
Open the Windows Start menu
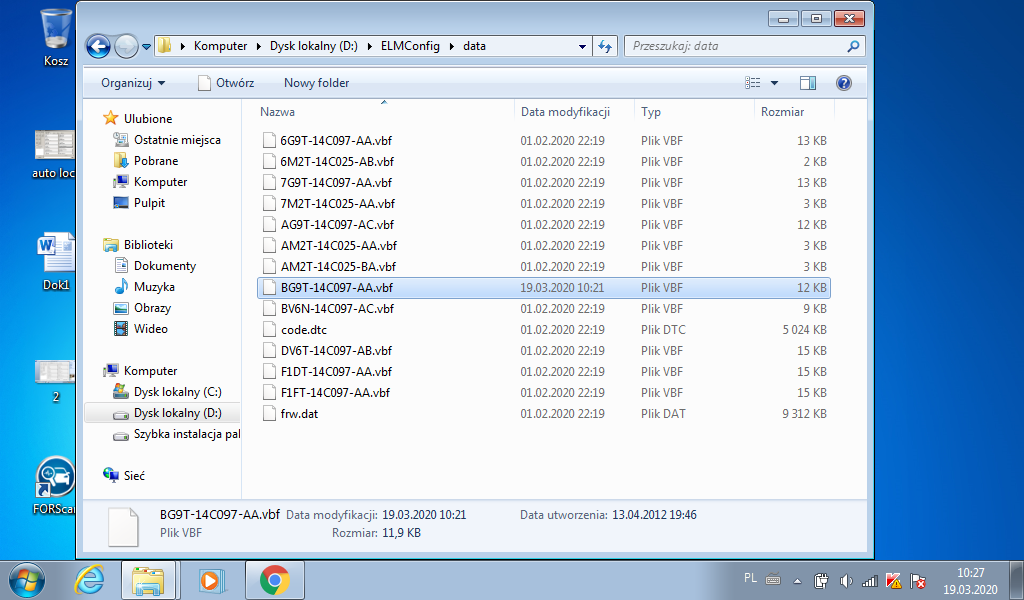(x=27, y=579)
